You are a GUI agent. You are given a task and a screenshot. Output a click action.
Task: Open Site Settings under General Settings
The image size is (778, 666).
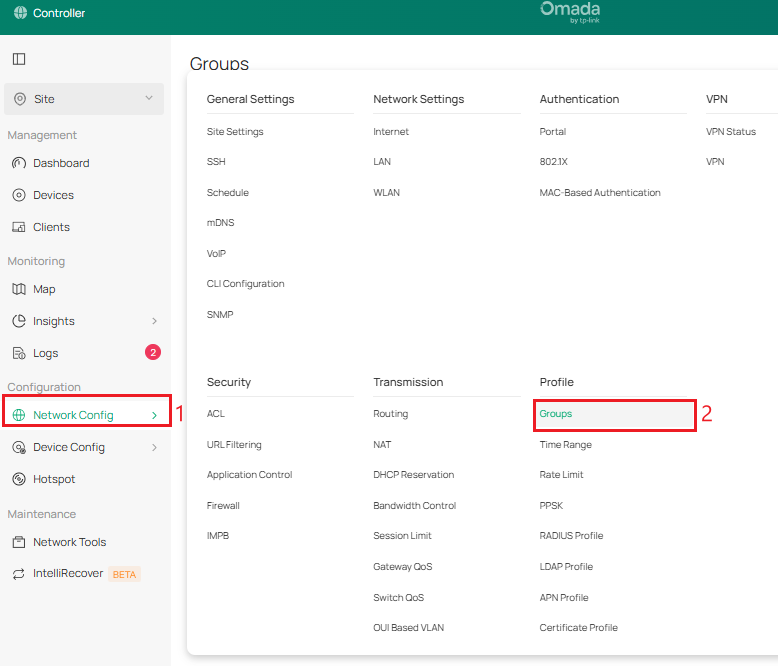[235, 132]
